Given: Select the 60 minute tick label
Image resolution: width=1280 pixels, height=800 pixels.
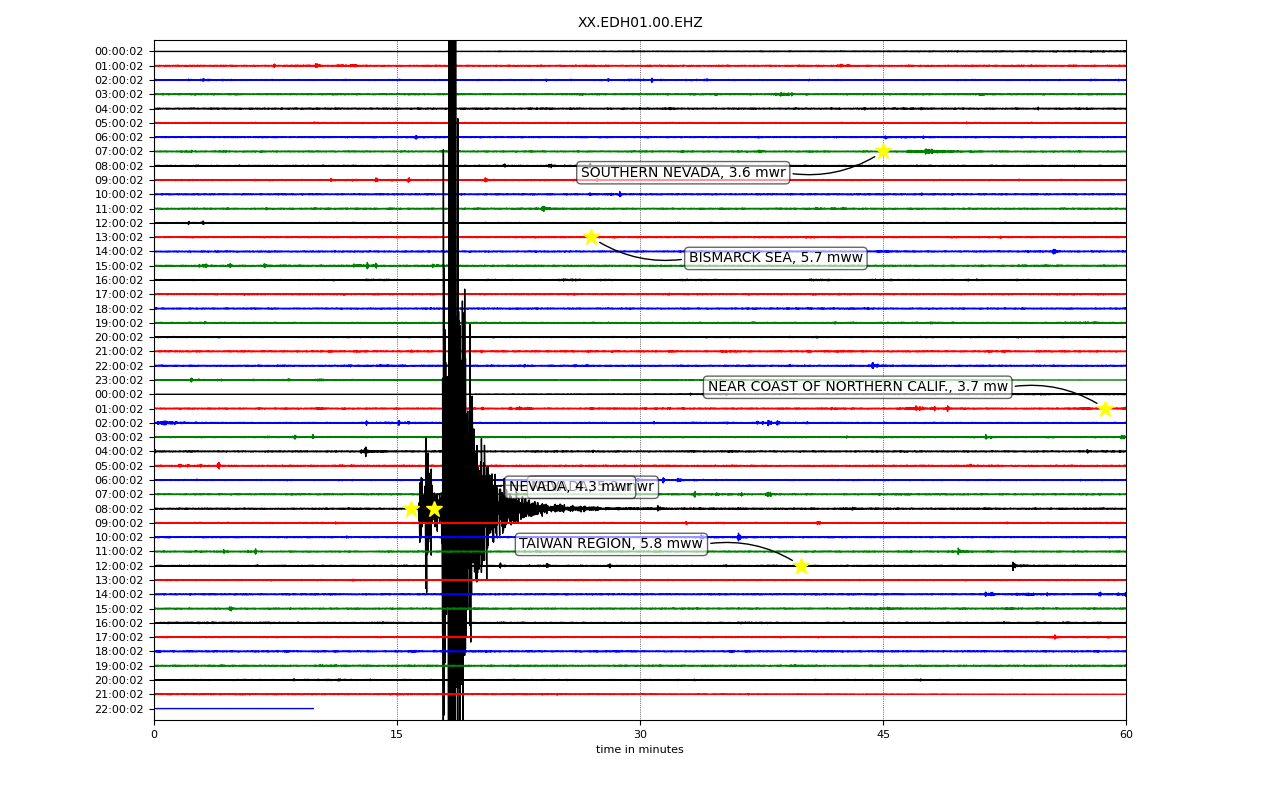Looking at the screenshot, I should [x=1126, y=735].
